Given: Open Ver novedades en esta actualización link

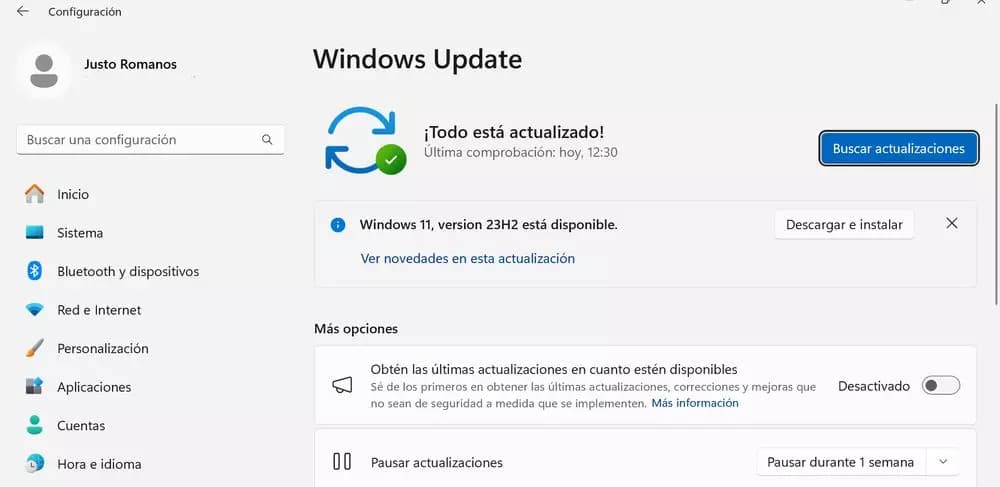Looking at the screenshot, I should pos(467,258).
